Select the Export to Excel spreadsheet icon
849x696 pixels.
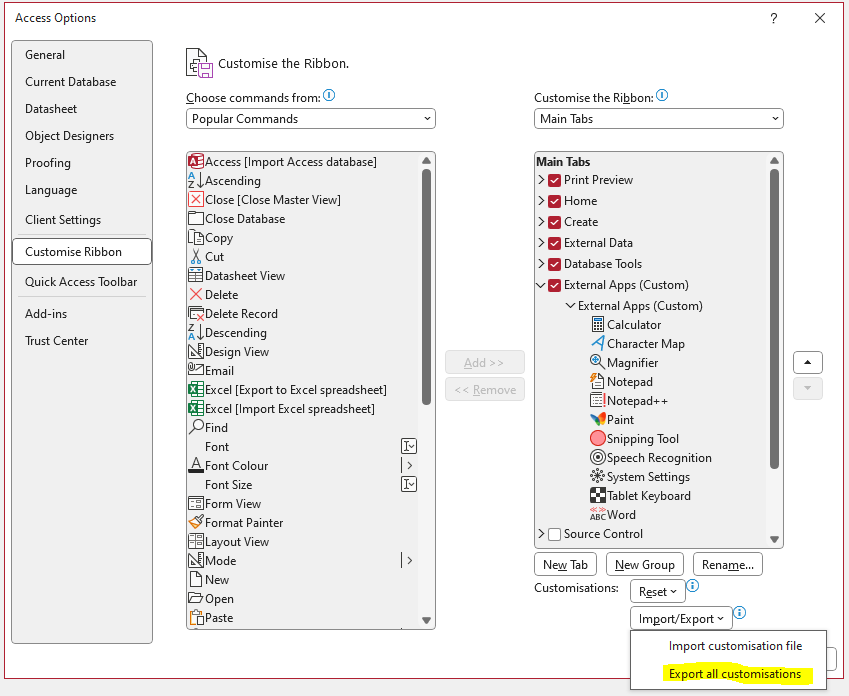[x=195, y=389]
